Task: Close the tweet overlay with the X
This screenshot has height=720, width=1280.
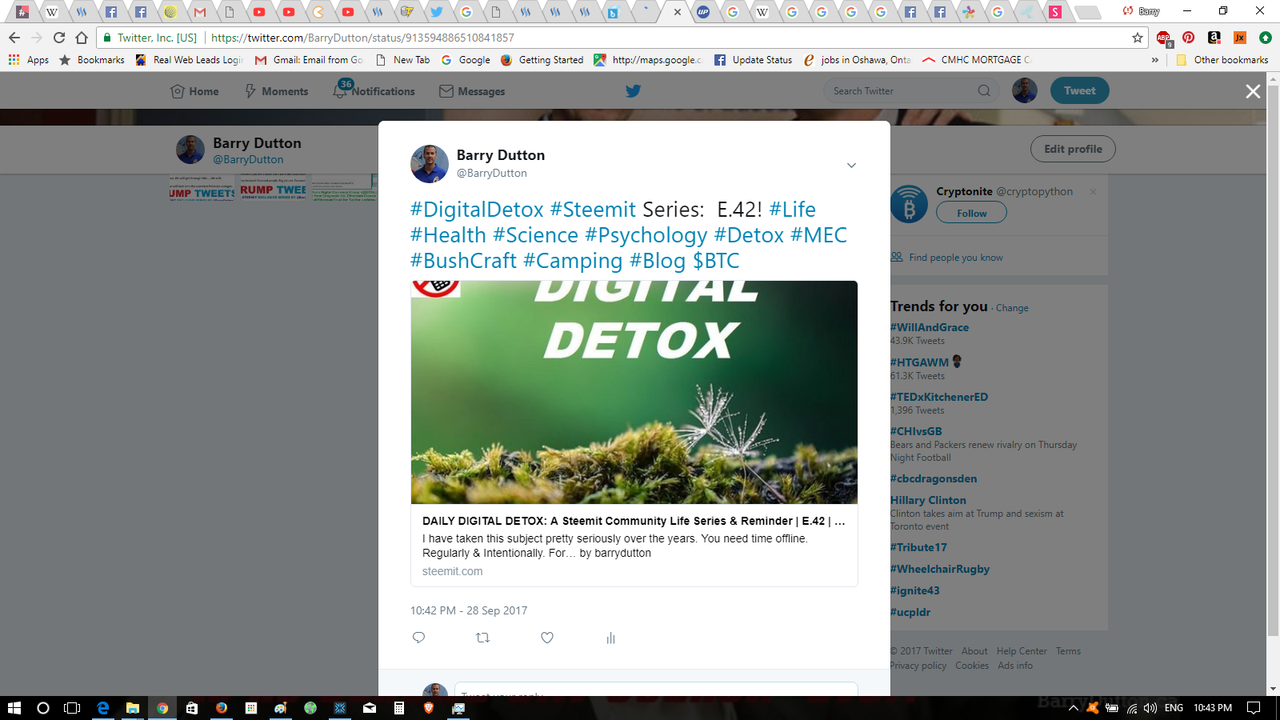Action: point(1253,91)
